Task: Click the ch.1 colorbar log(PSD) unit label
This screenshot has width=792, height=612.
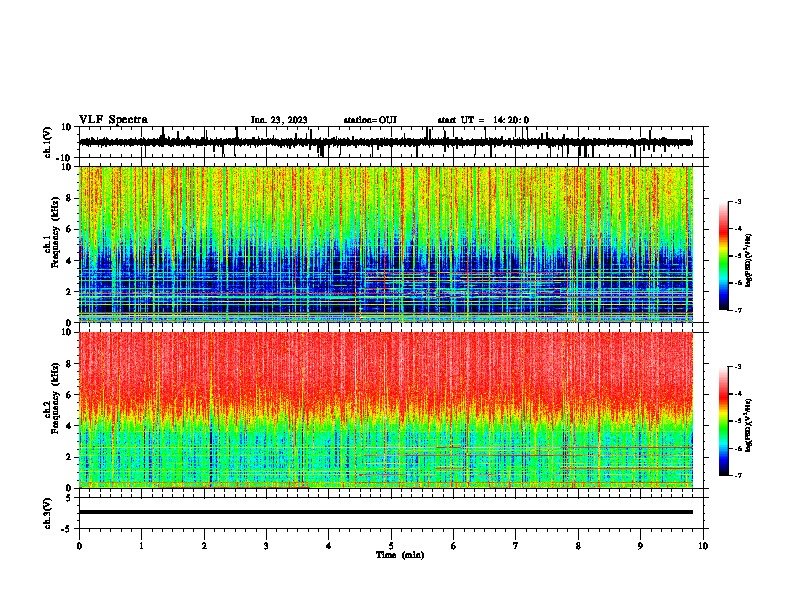Action: click(749, 261)
